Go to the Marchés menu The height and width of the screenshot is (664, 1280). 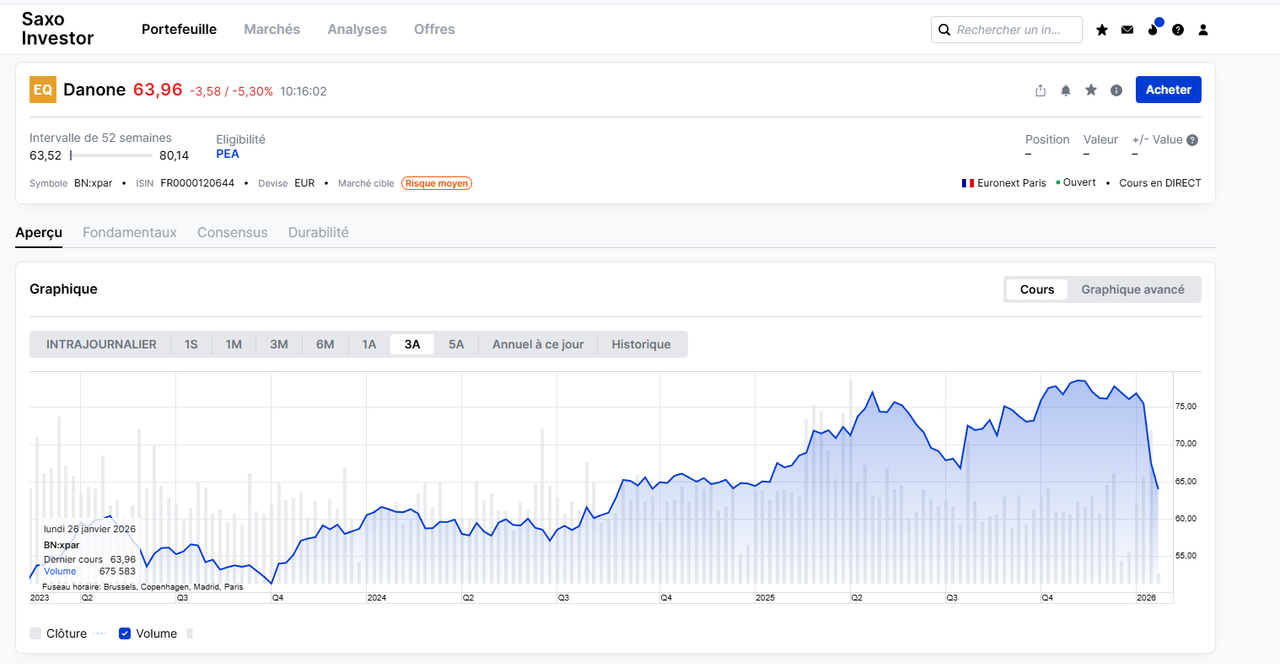click(272, 29)
